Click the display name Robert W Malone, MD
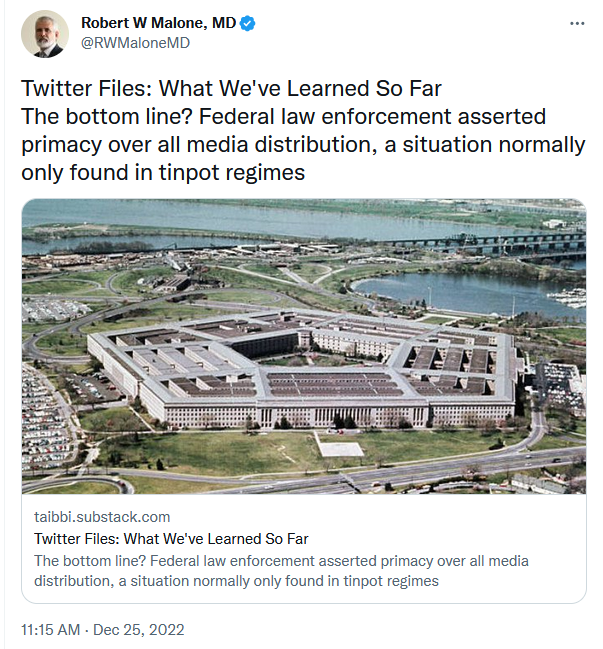 point(158,23)
